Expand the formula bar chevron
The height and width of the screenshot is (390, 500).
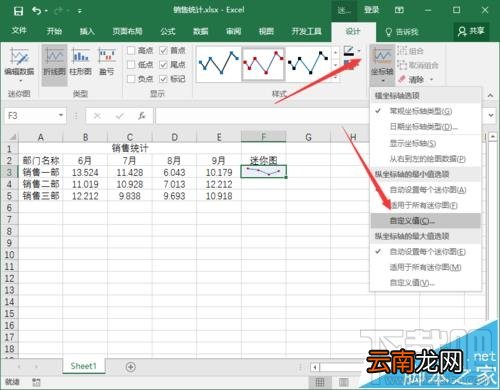(491, 115)
